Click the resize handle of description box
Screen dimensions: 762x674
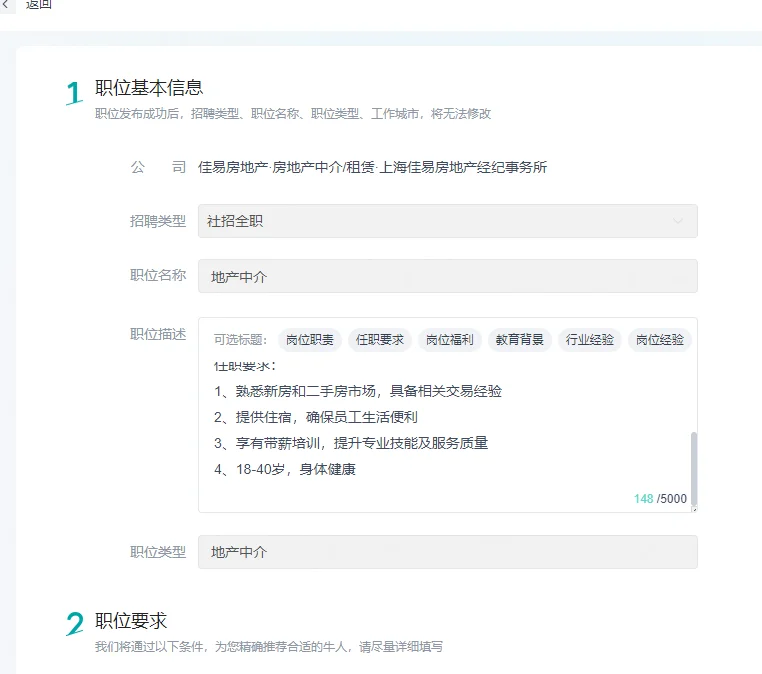tap(694, 509)
